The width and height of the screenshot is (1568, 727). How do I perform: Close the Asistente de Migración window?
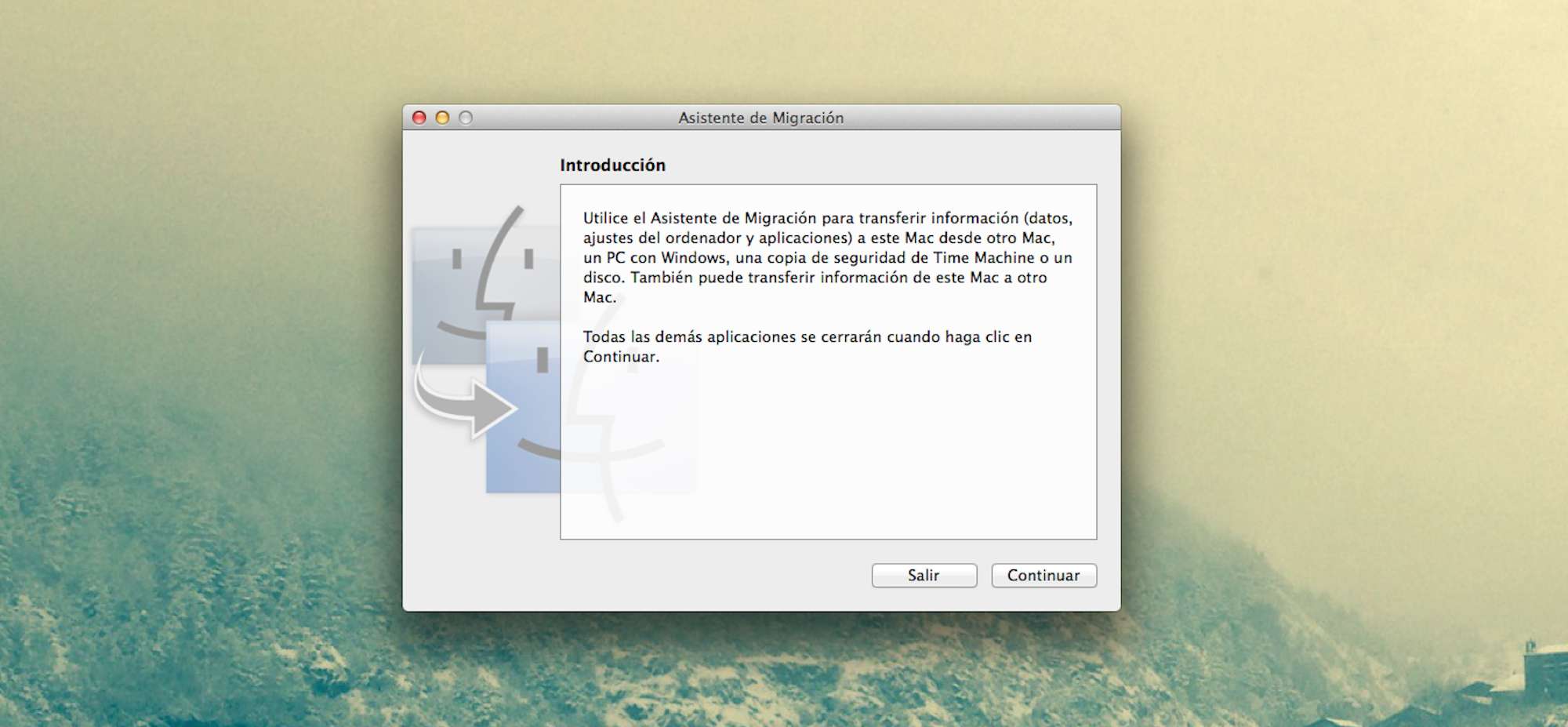point(419,118)
